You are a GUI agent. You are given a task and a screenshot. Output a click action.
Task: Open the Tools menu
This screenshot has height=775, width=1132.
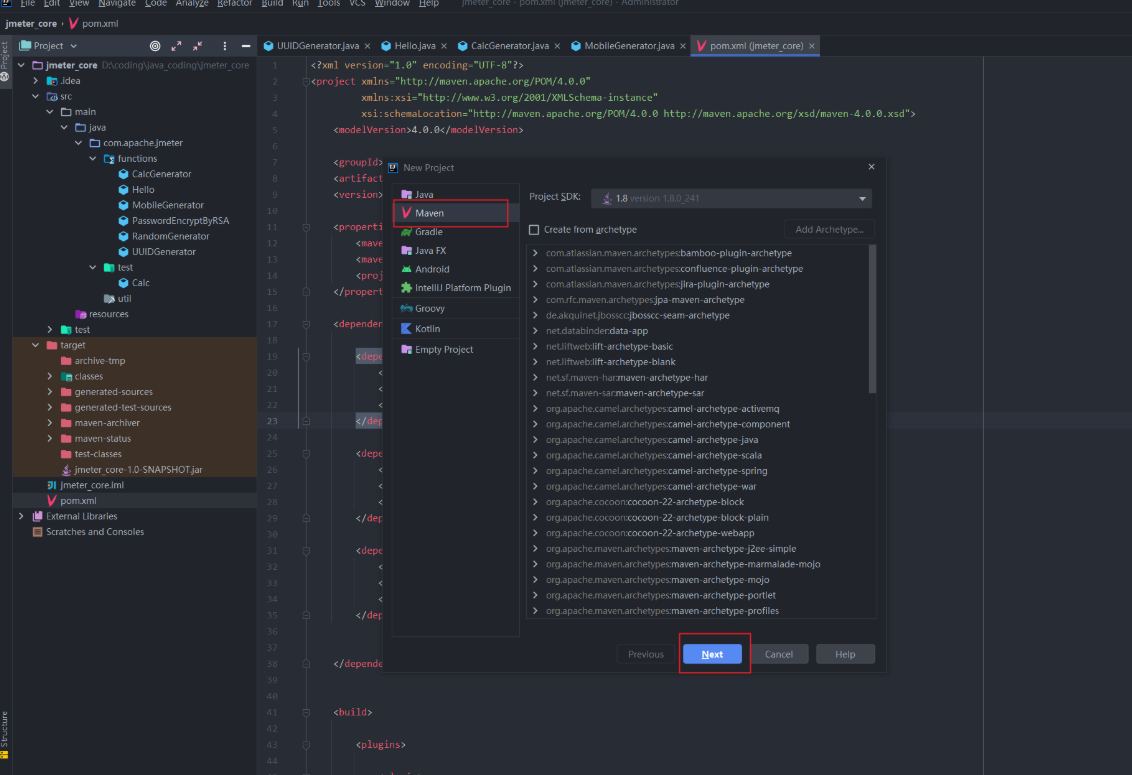(x=328, y=4)
